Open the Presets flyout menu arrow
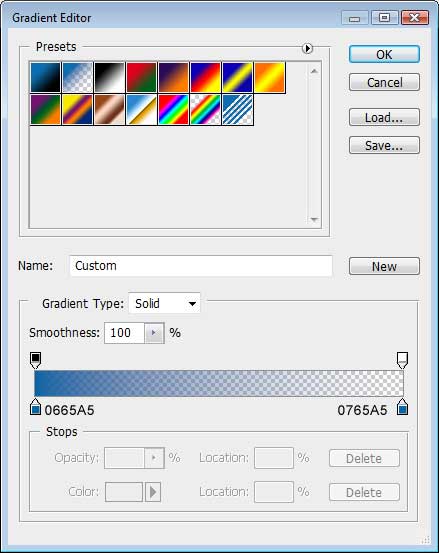Image resolution: width=439 pixels, height=553 pixels. [307, 48]
